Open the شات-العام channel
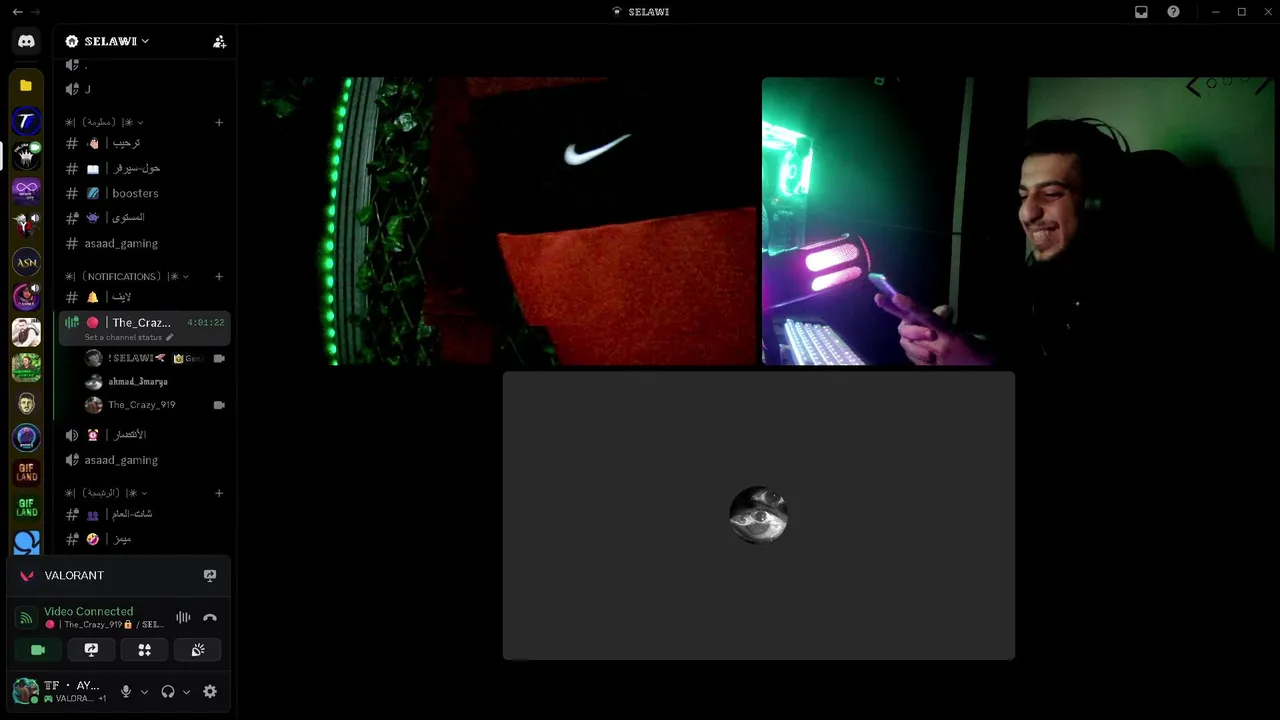 click(145, 514)
